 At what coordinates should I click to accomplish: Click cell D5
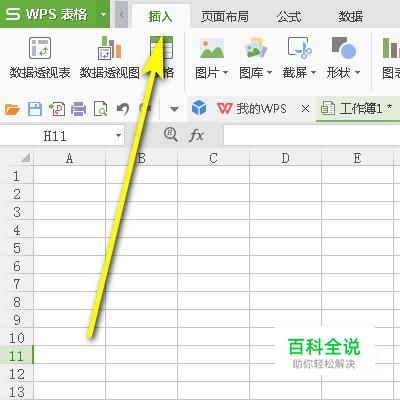click(285, 247)
